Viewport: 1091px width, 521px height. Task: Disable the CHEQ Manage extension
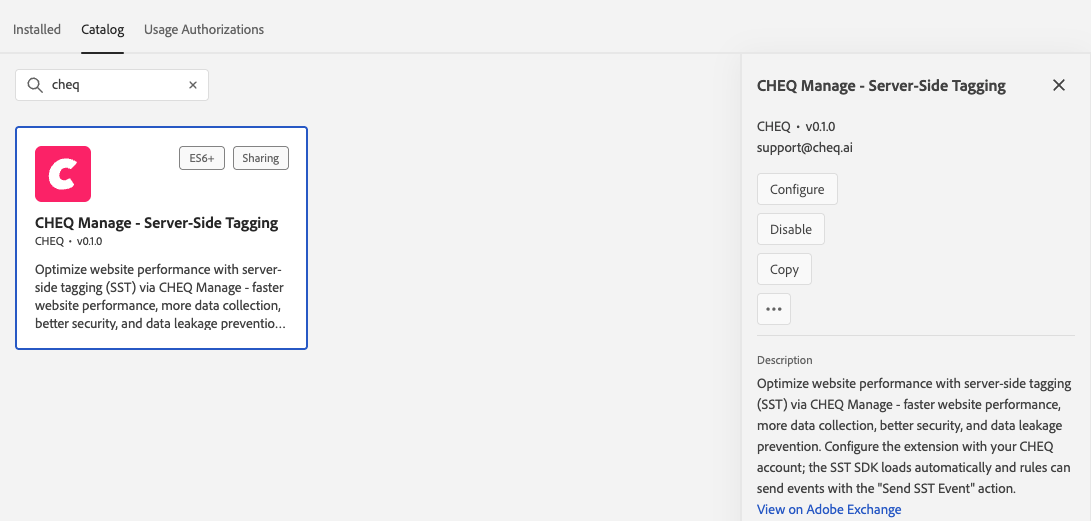tap(791, 229)
